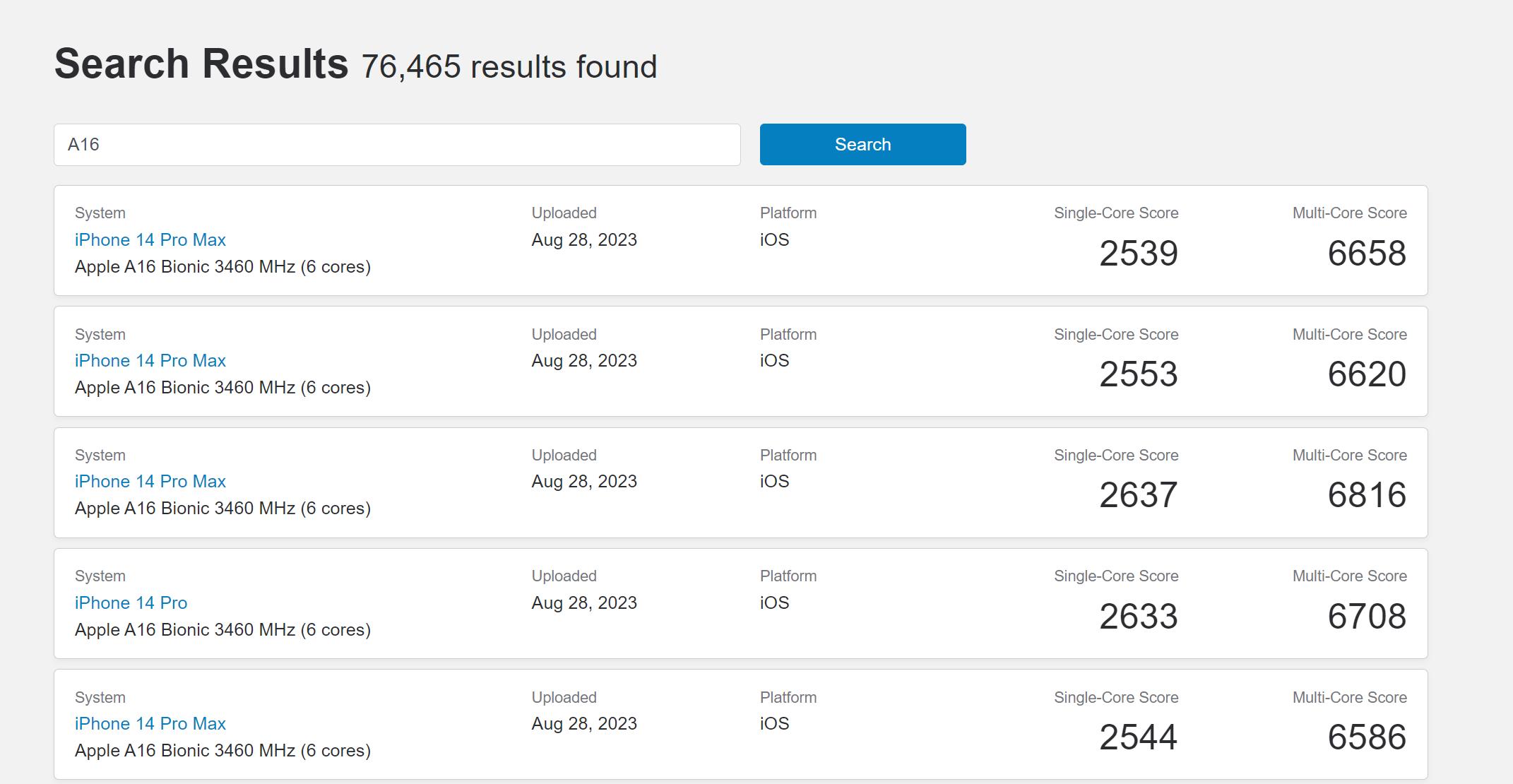Click the A16 search input field
This screenshot has width=1513, height=784.
397,145
